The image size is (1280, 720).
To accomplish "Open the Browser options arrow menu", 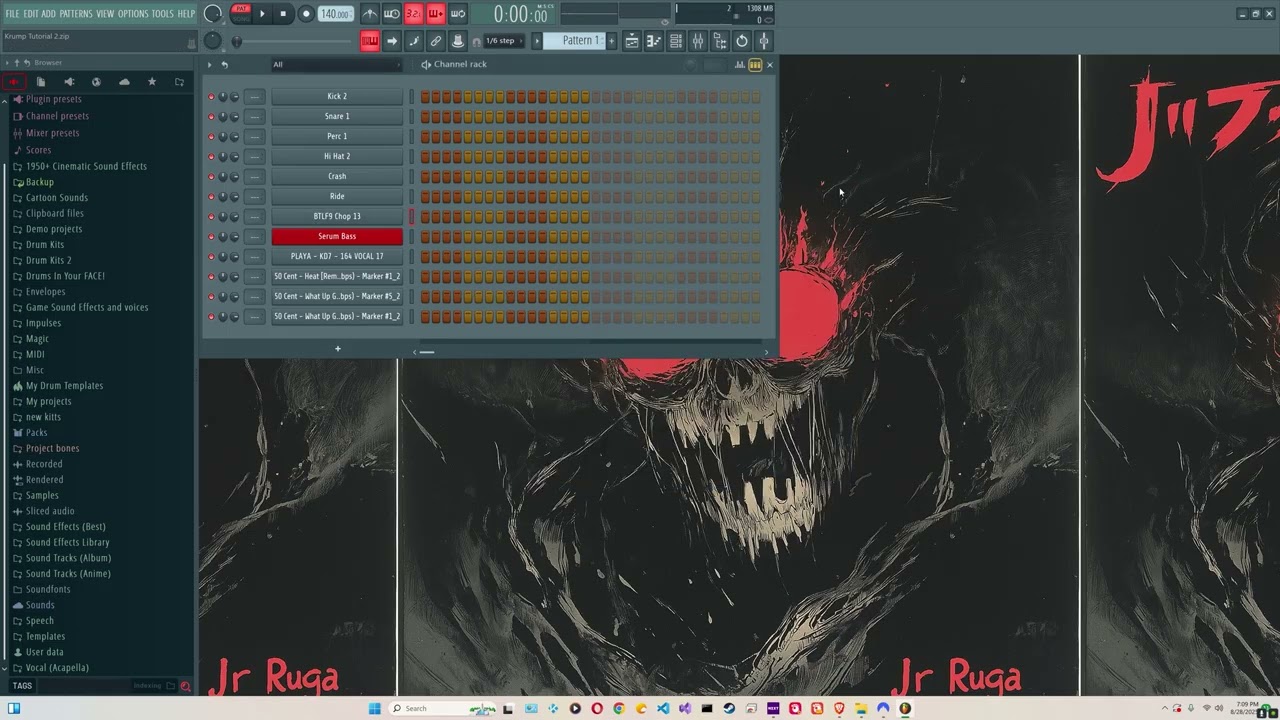I will pos(7,63).
